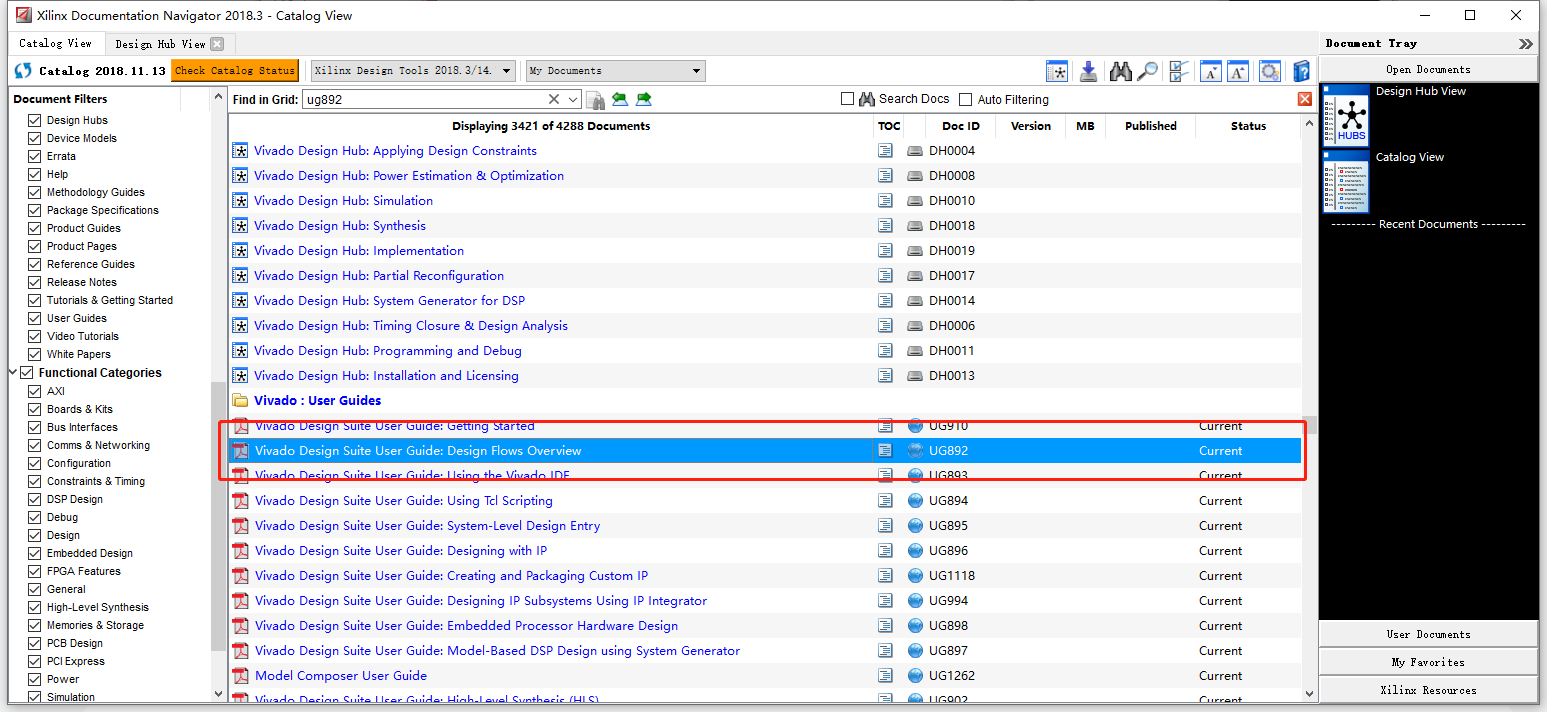Switch to the Catalog View tab
Screen dimensions: 1547x712
point(56,44)
